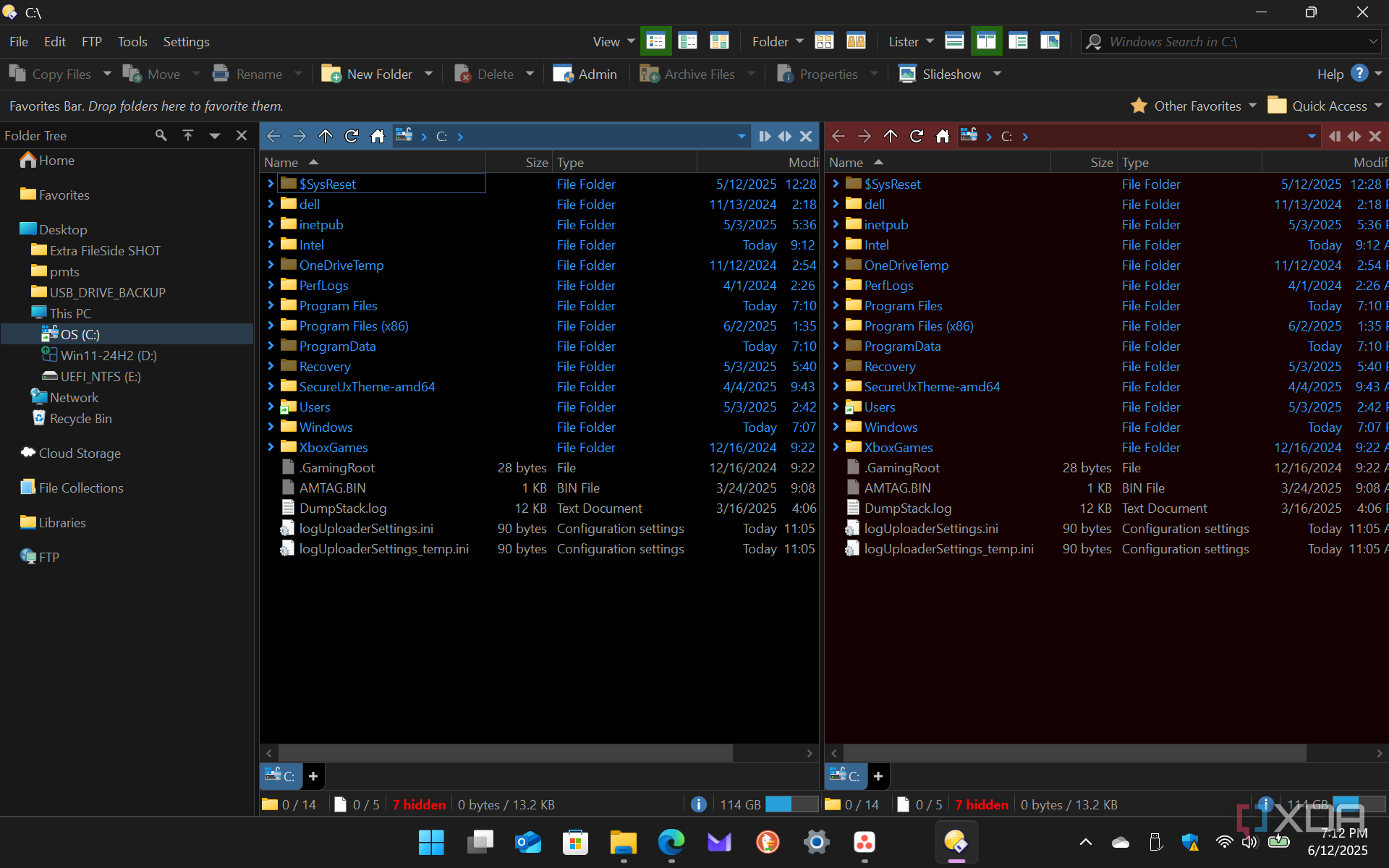Screen dimensions: 1389x868
Task: Click swap panes icon in left pane
Action: pyautogui.click(x=785, y=136)
